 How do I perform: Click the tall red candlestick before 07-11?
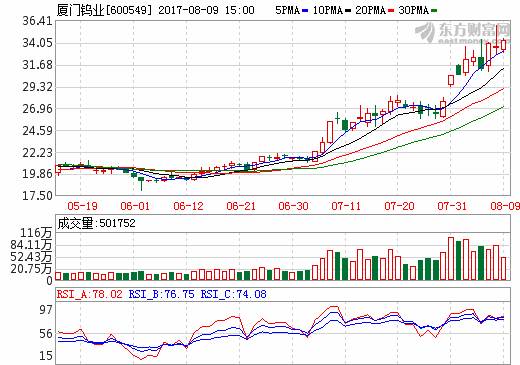[330, 132]
